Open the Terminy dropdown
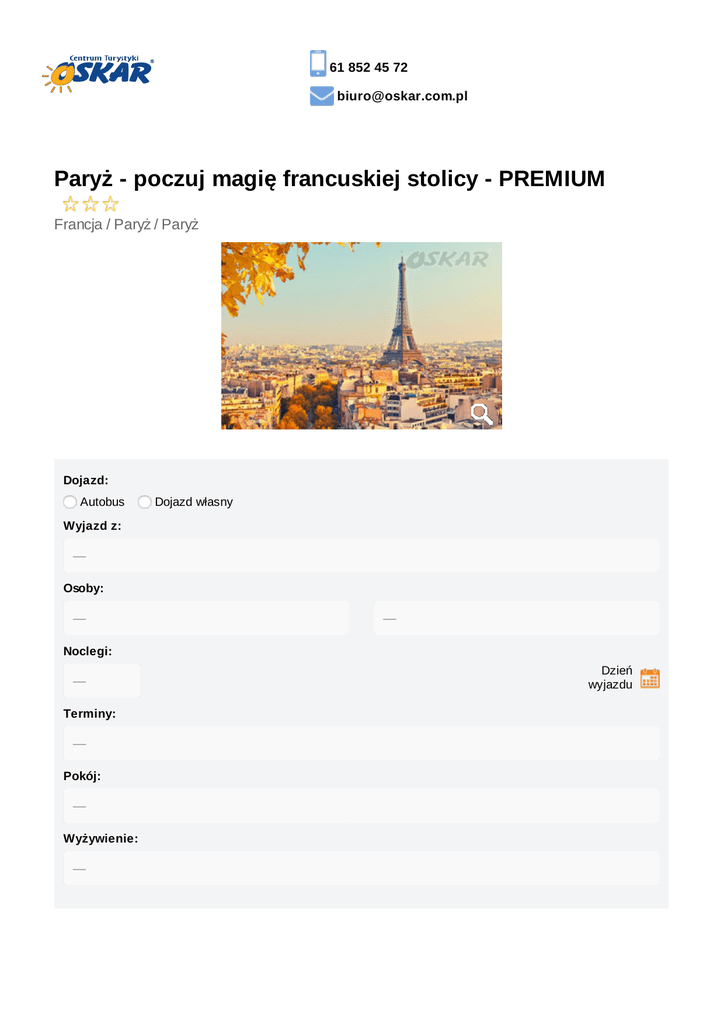724x1024 pixels. coord(361,743)
